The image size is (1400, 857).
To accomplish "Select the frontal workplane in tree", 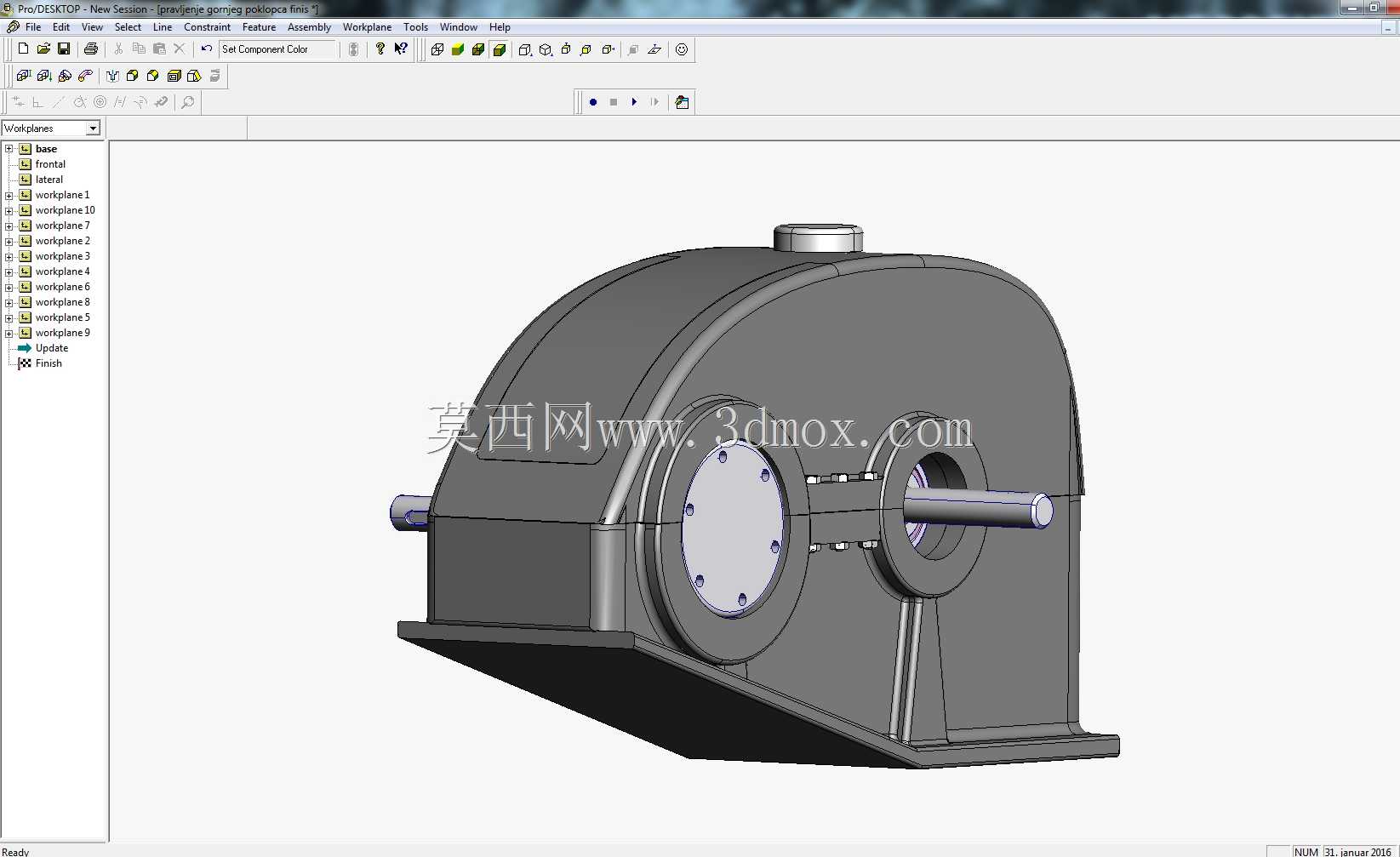I will click(50, 164).
